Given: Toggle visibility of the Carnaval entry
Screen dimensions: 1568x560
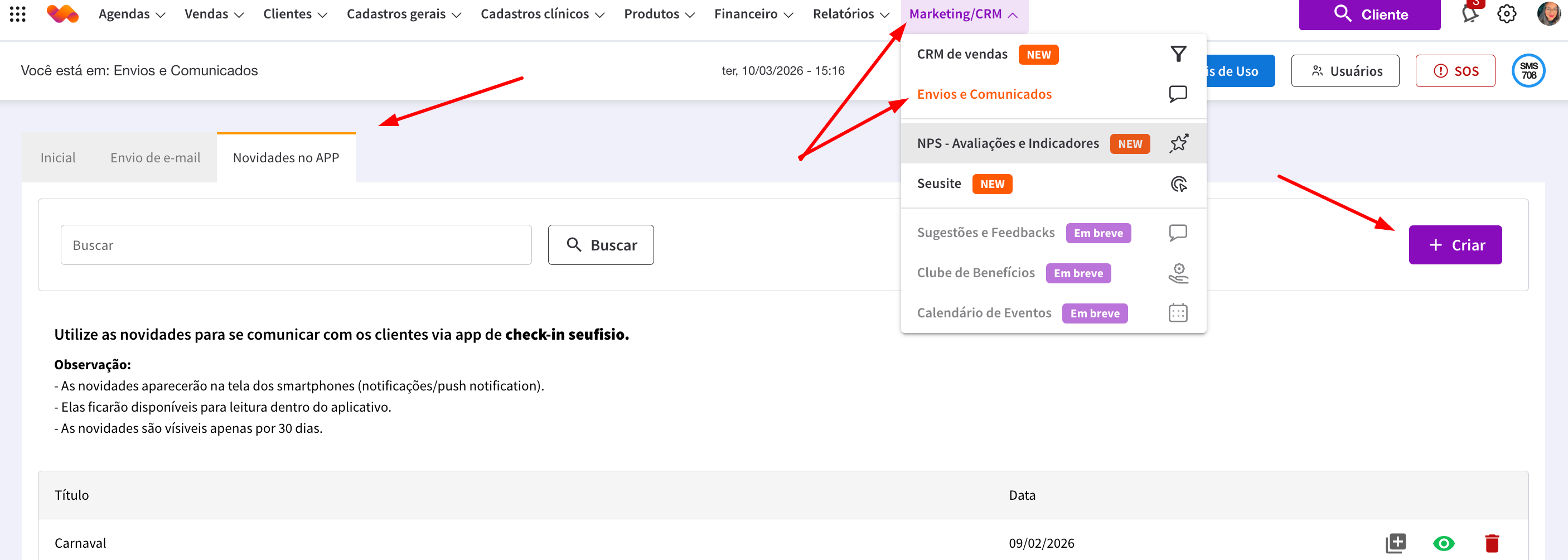Looking at the screenshot, I should (x=1443, y=542).
